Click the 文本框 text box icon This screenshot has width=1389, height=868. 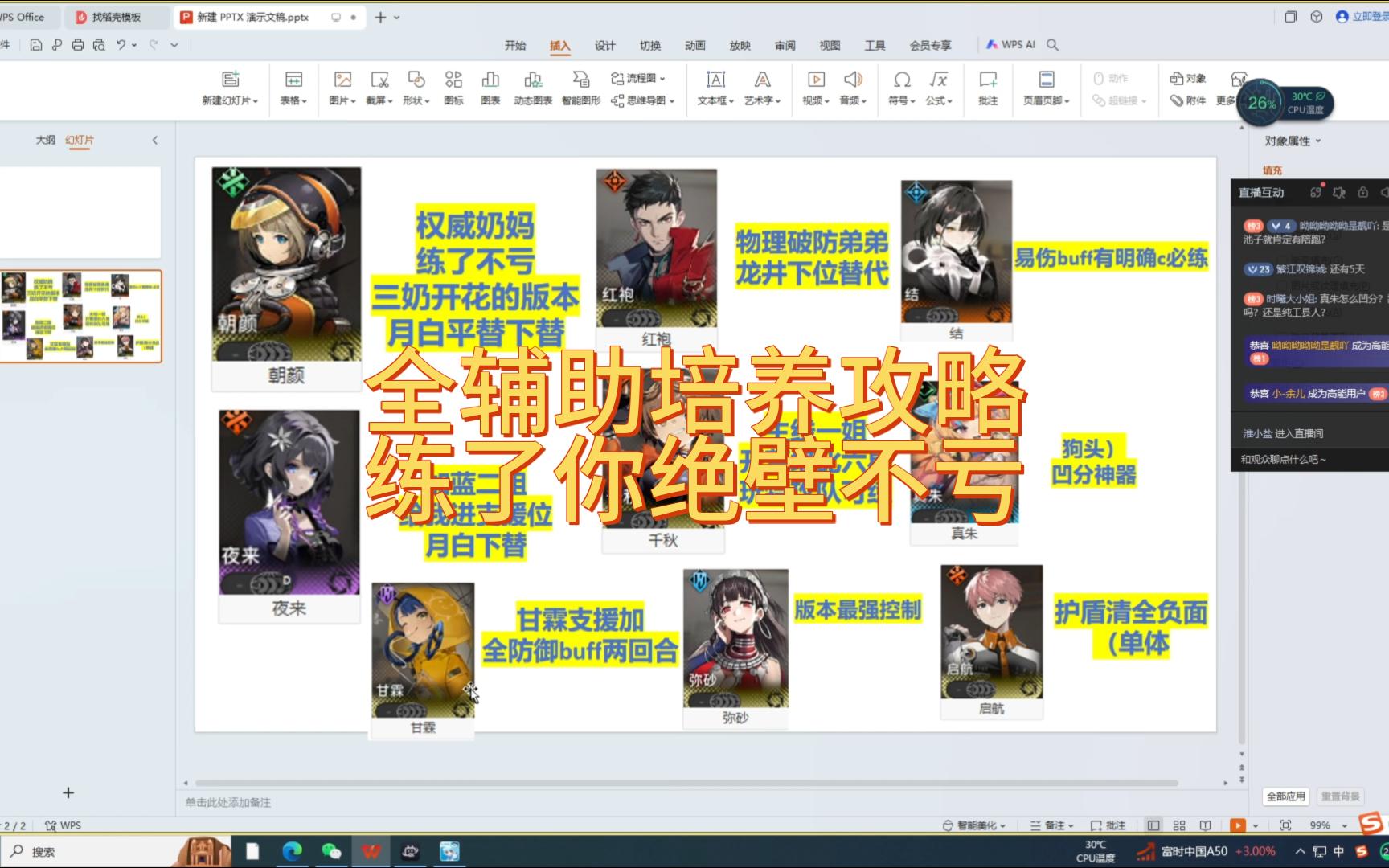point(715,80)
